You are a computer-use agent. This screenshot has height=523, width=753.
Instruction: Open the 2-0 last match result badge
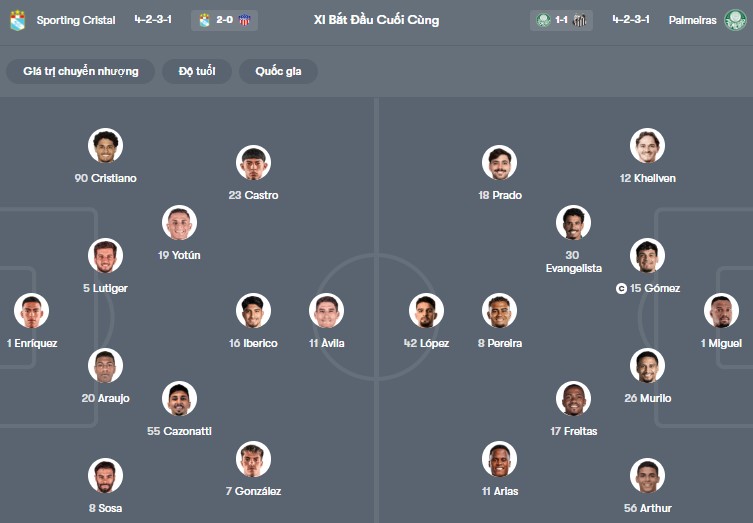224,20
